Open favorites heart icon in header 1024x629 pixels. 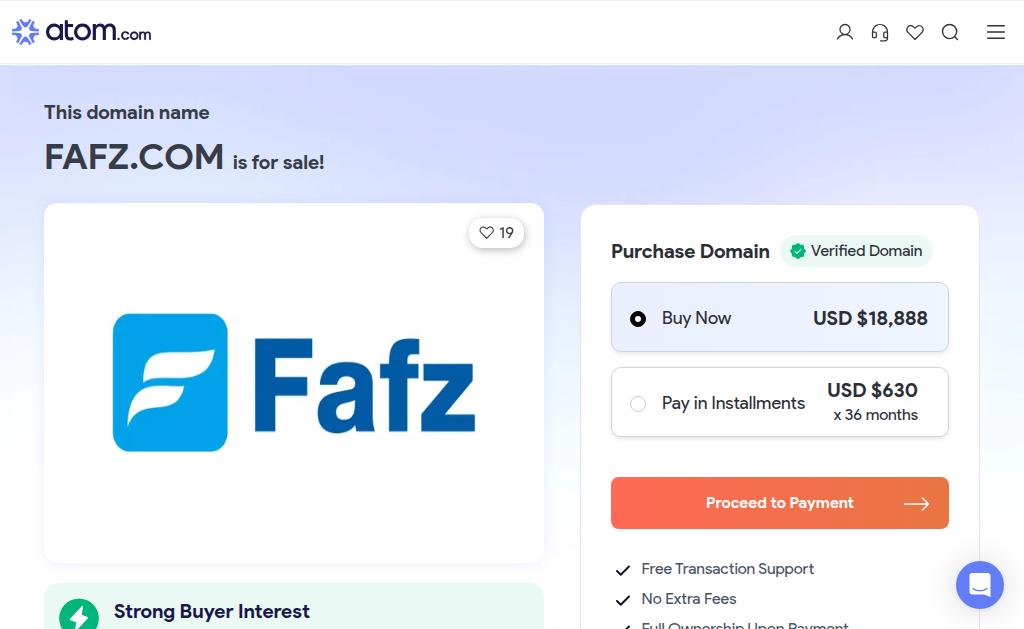[x=915, y=32]
